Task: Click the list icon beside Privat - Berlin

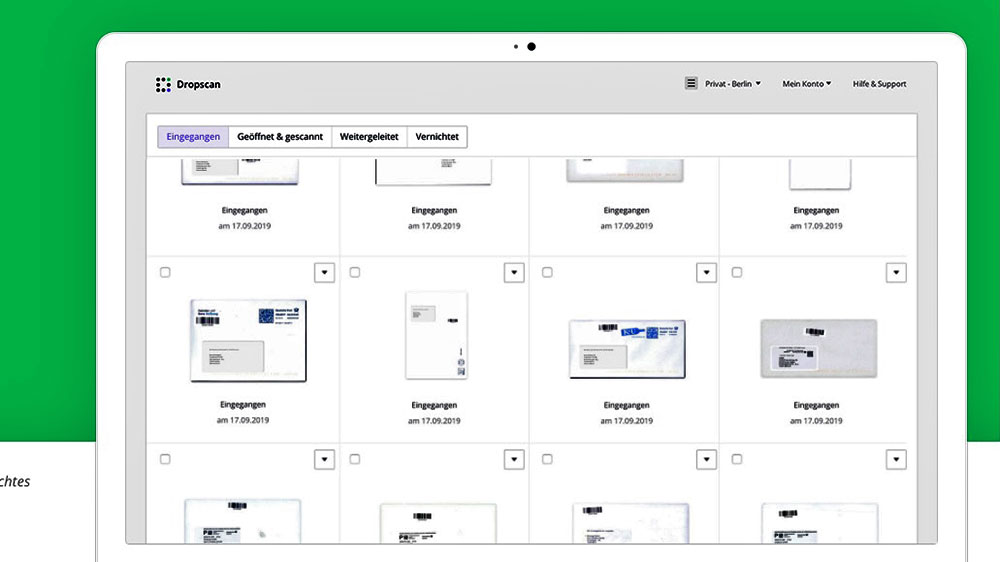Action: [x=691, y=84]
